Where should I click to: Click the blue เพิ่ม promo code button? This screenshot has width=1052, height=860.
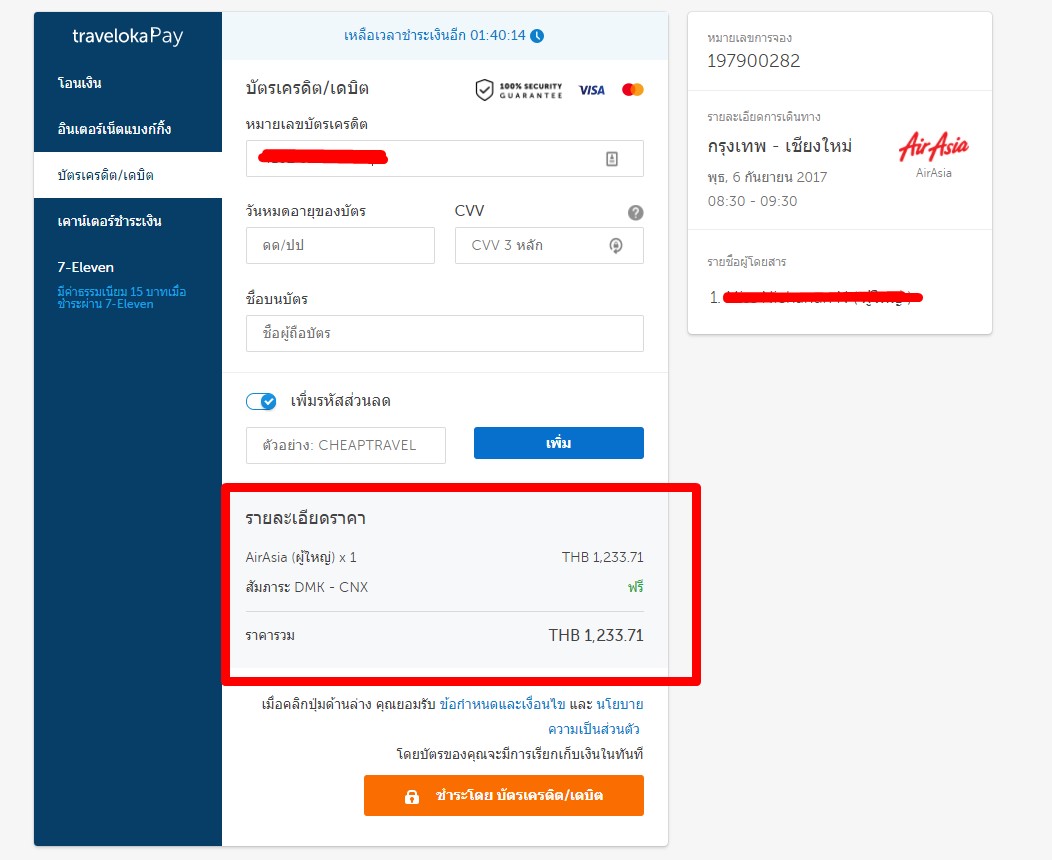click(x=559, y=443)
